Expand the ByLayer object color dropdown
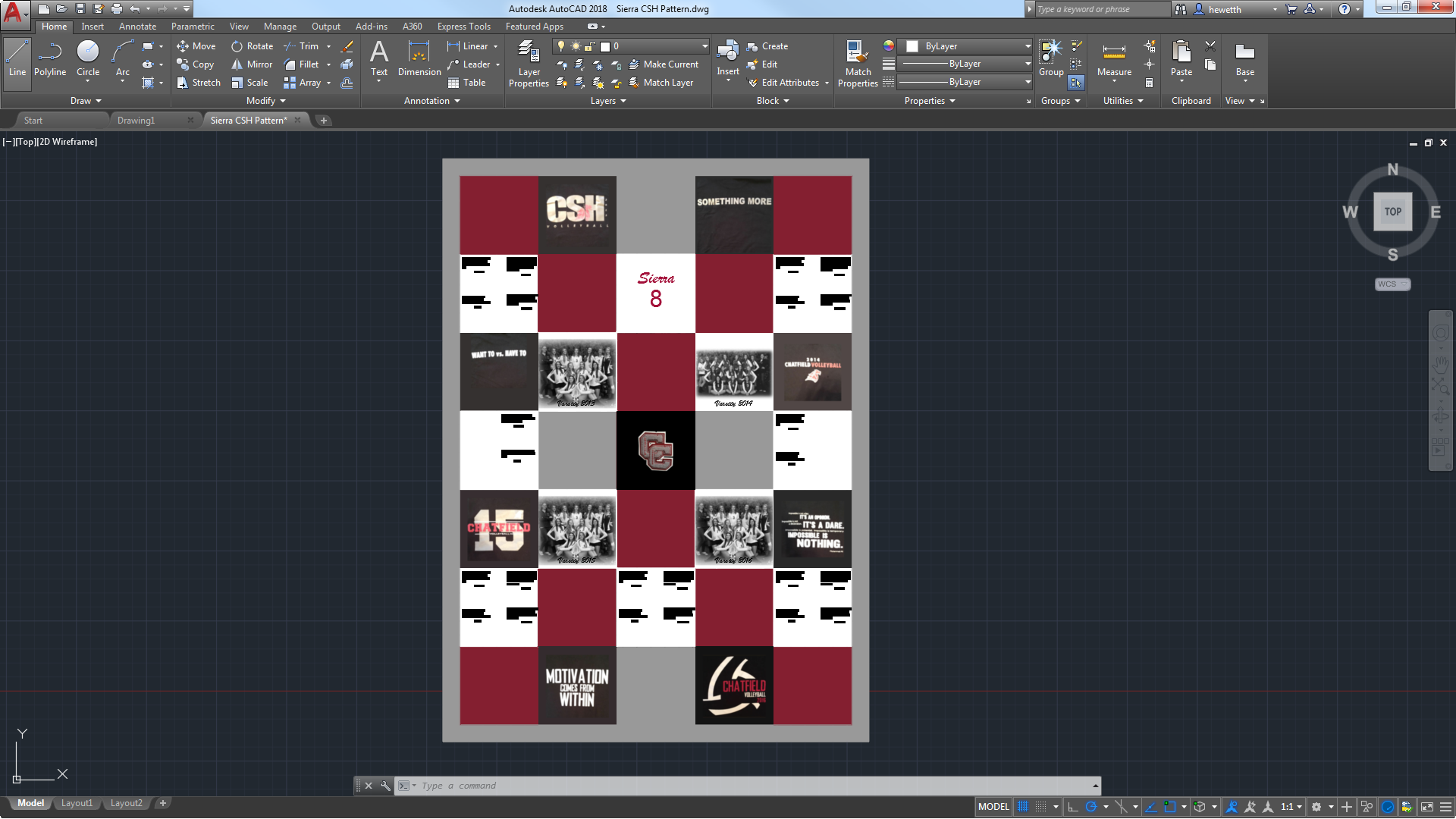 coord(1025,46)
